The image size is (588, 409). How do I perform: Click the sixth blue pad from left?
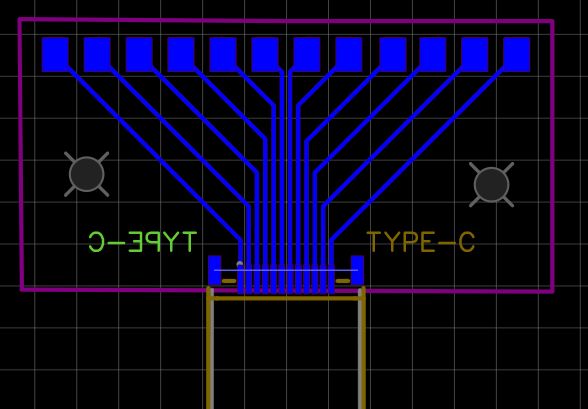[x=265, y=54]
